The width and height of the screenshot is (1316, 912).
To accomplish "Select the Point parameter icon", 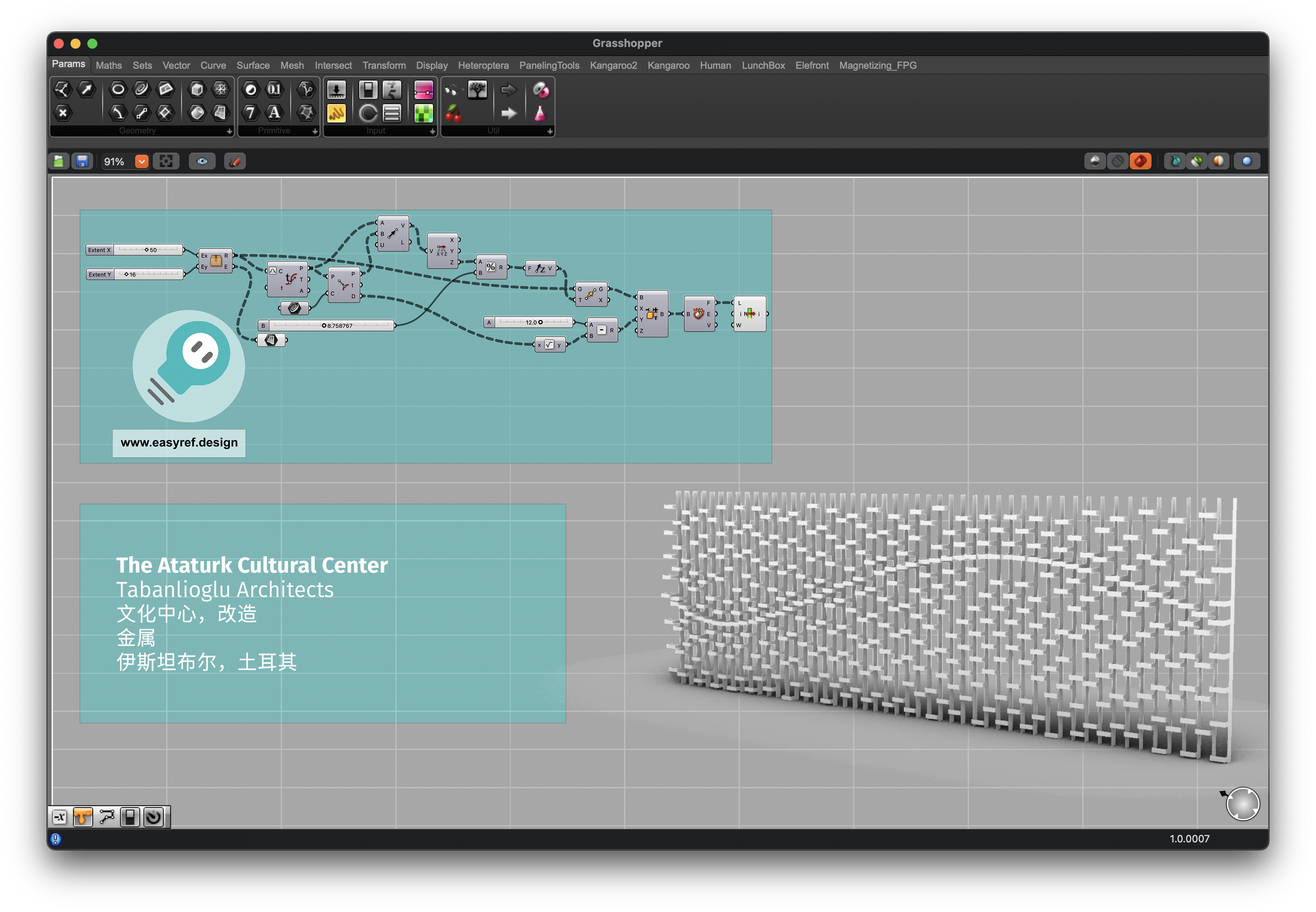I will pos(62,113).
